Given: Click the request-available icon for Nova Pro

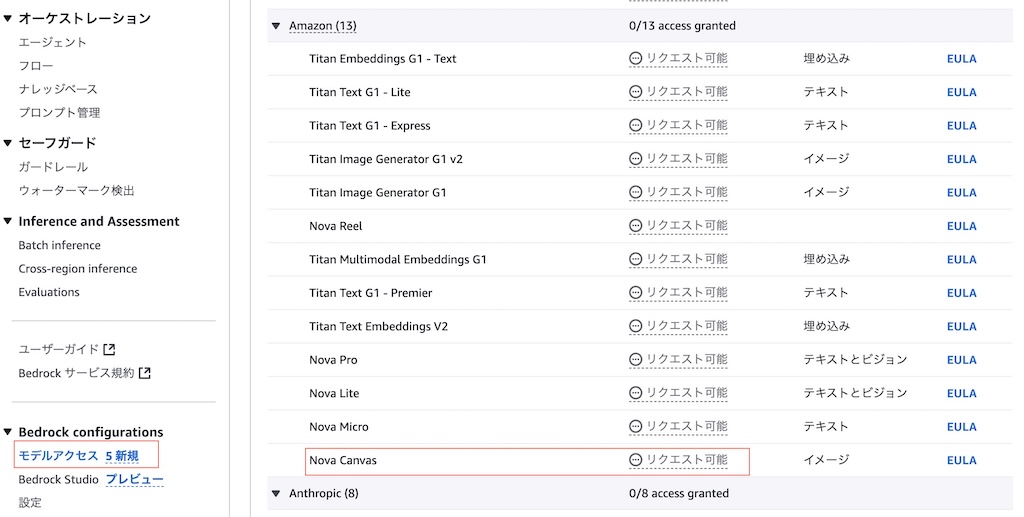Looking at the screenshot, I should coord(635,359).
